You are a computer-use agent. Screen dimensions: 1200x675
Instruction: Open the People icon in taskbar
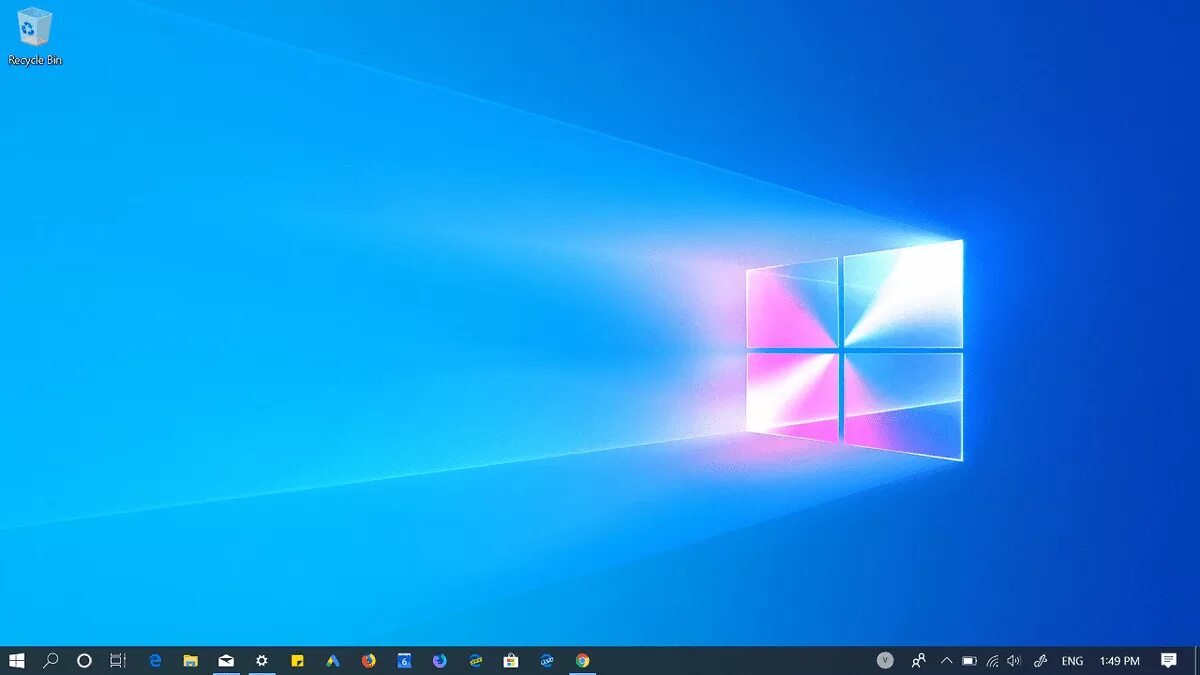click(x=918, y=660)
